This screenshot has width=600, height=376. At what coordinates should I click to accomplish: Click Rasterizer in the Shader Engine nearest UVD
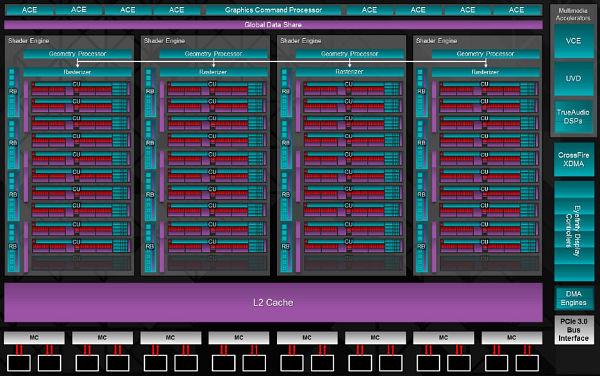click(486, 72)
